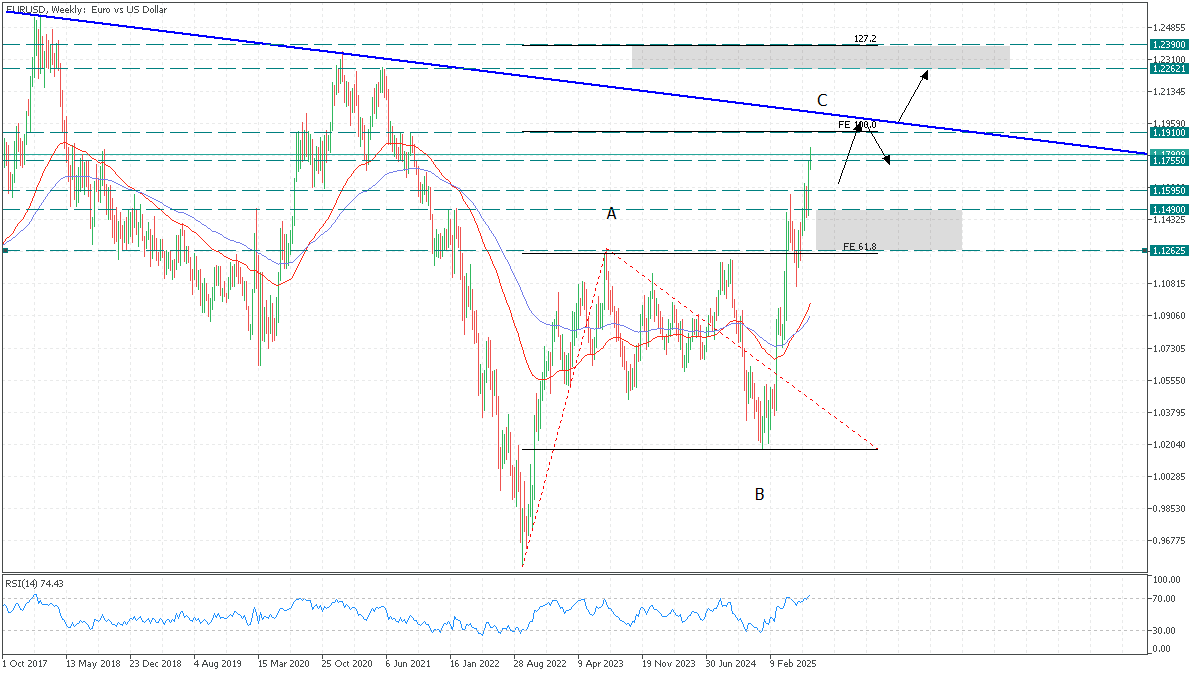1200x675 pixels.
Task: Select the wave label A on chart
Action: (x=612, y=214)
